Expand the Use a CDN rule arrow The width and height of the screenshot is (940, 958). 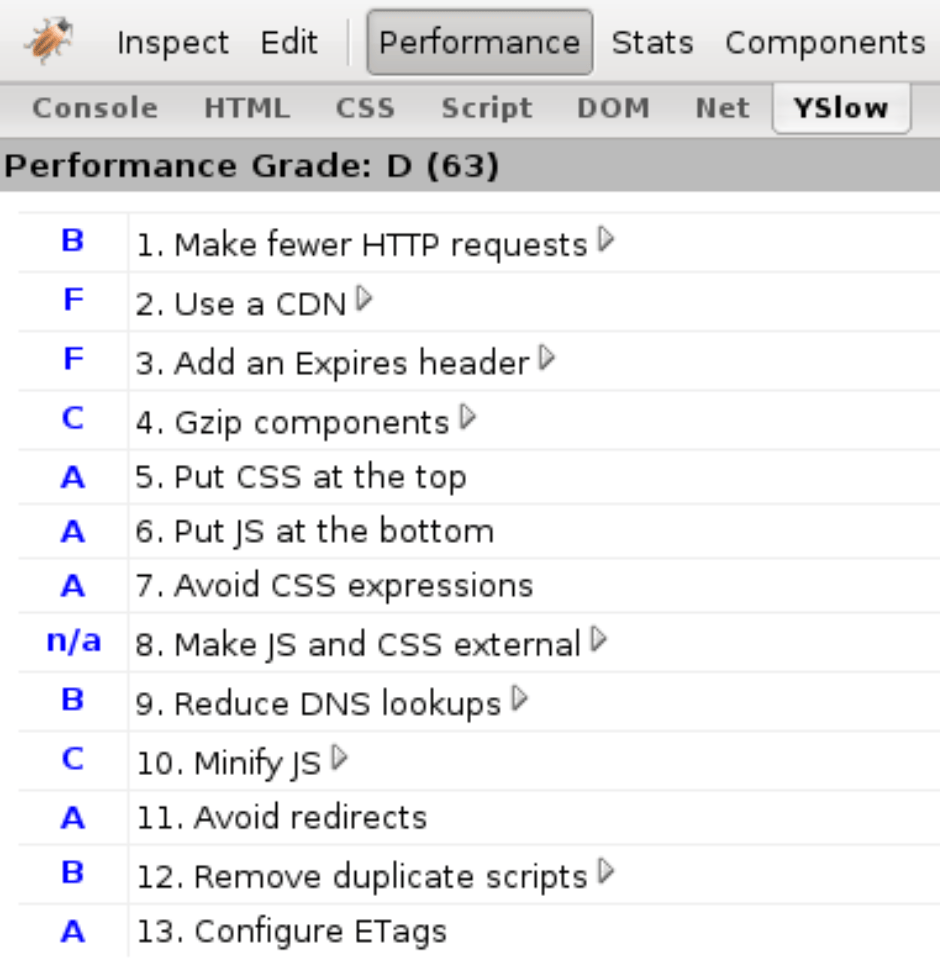coord(364,300)
